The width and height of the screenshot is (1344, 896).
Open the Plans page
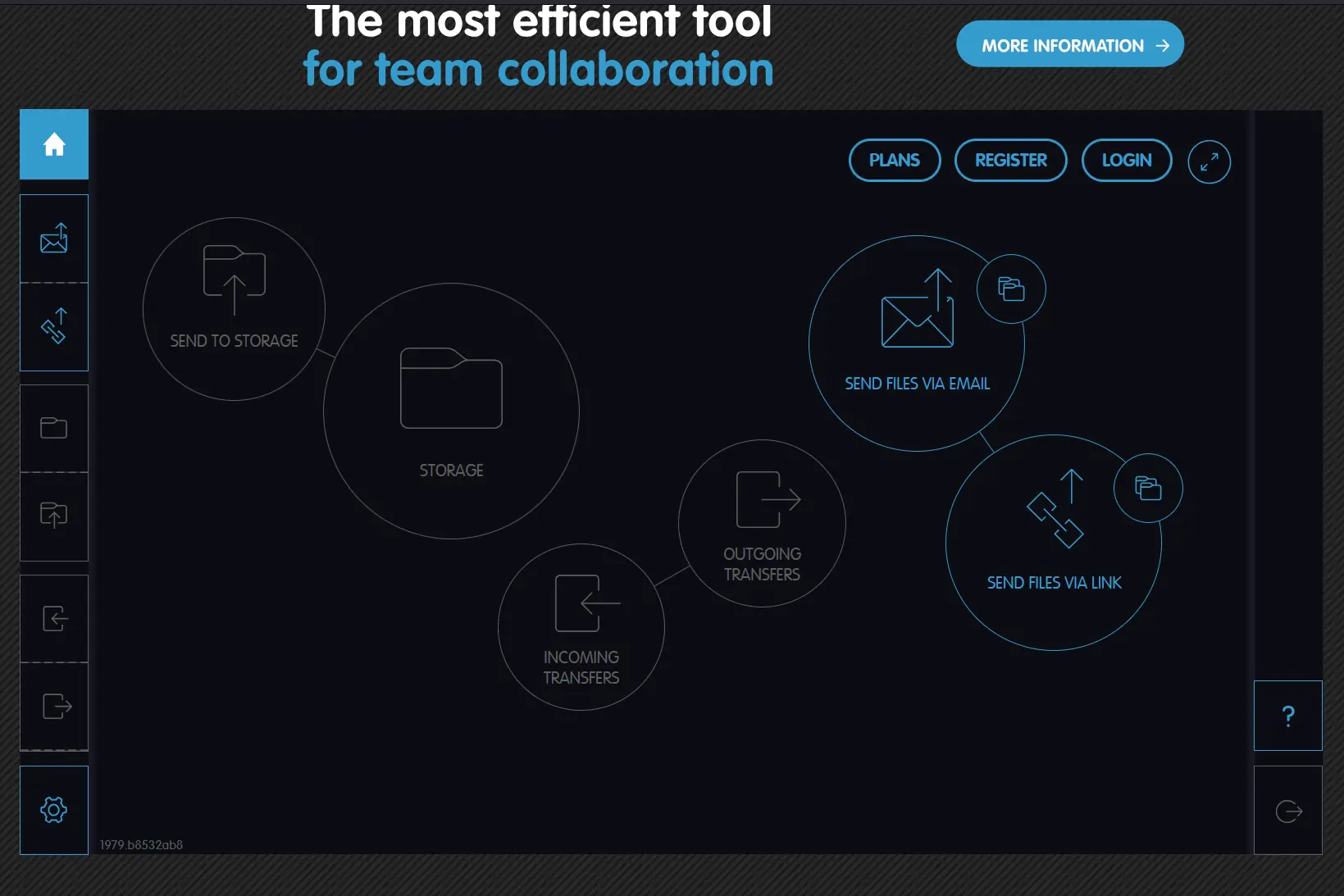[x=894, y=161]
